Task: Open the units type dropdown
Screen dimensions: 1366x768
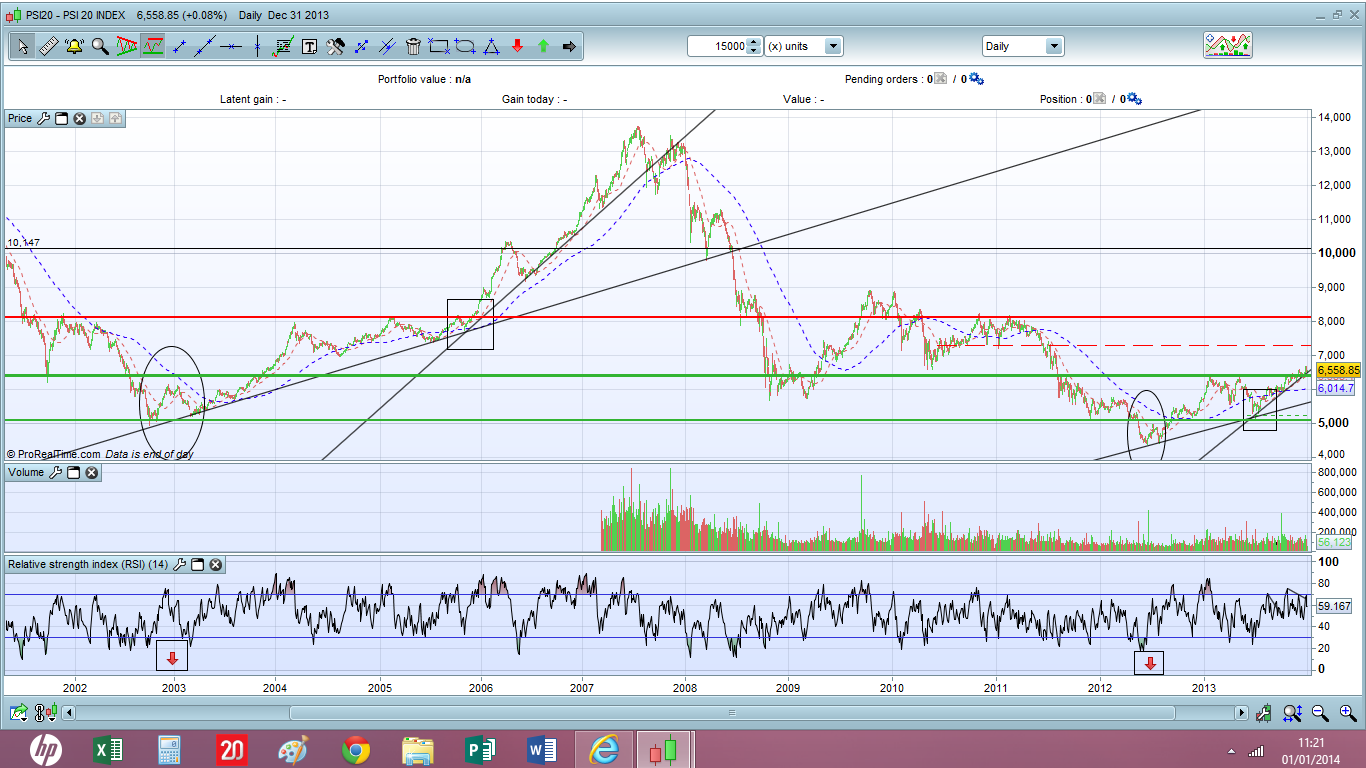Action: click(832, 46)
